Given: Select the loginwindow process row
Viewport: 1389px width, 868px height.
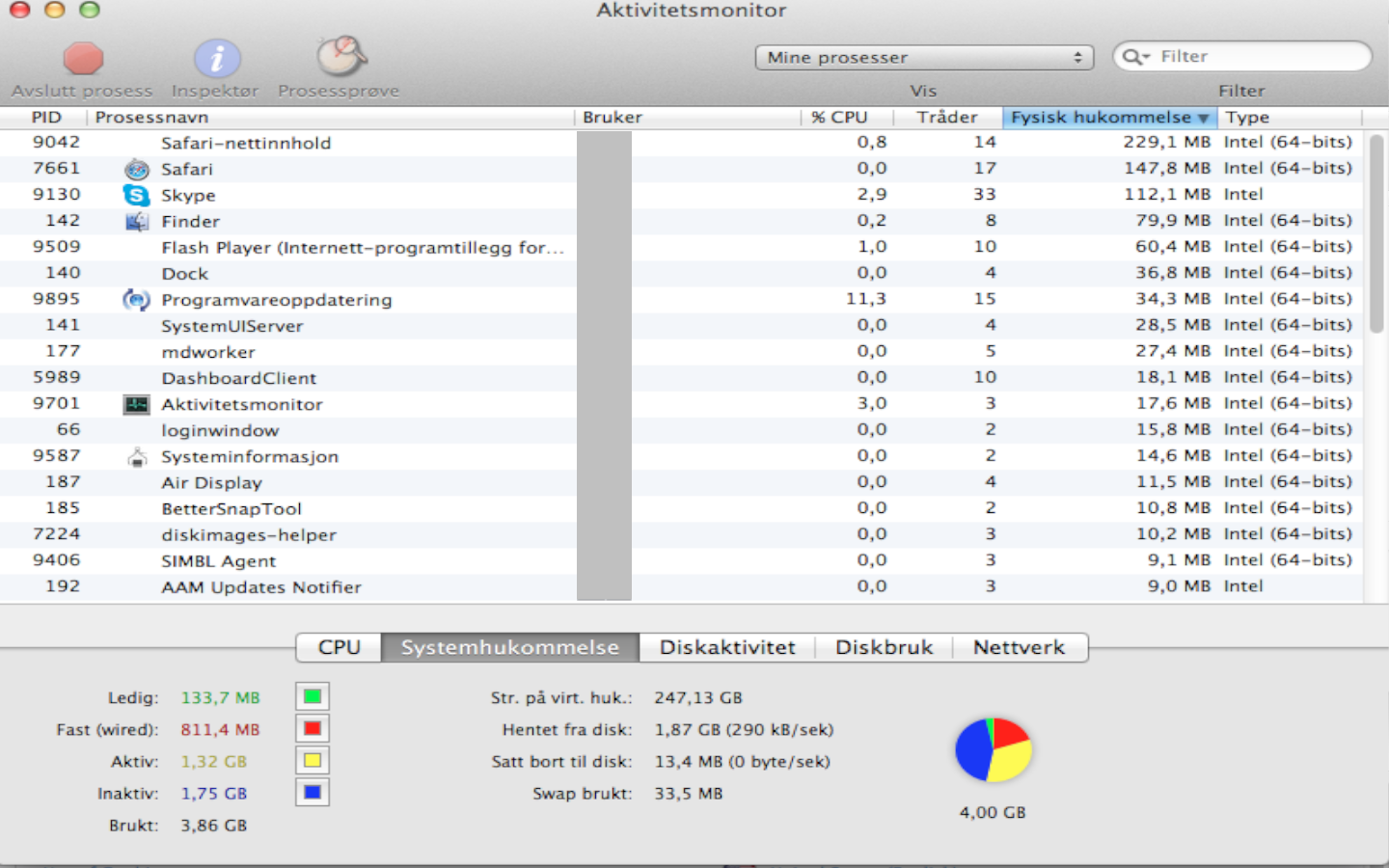Looking at the screenshot, I should 681,429.
